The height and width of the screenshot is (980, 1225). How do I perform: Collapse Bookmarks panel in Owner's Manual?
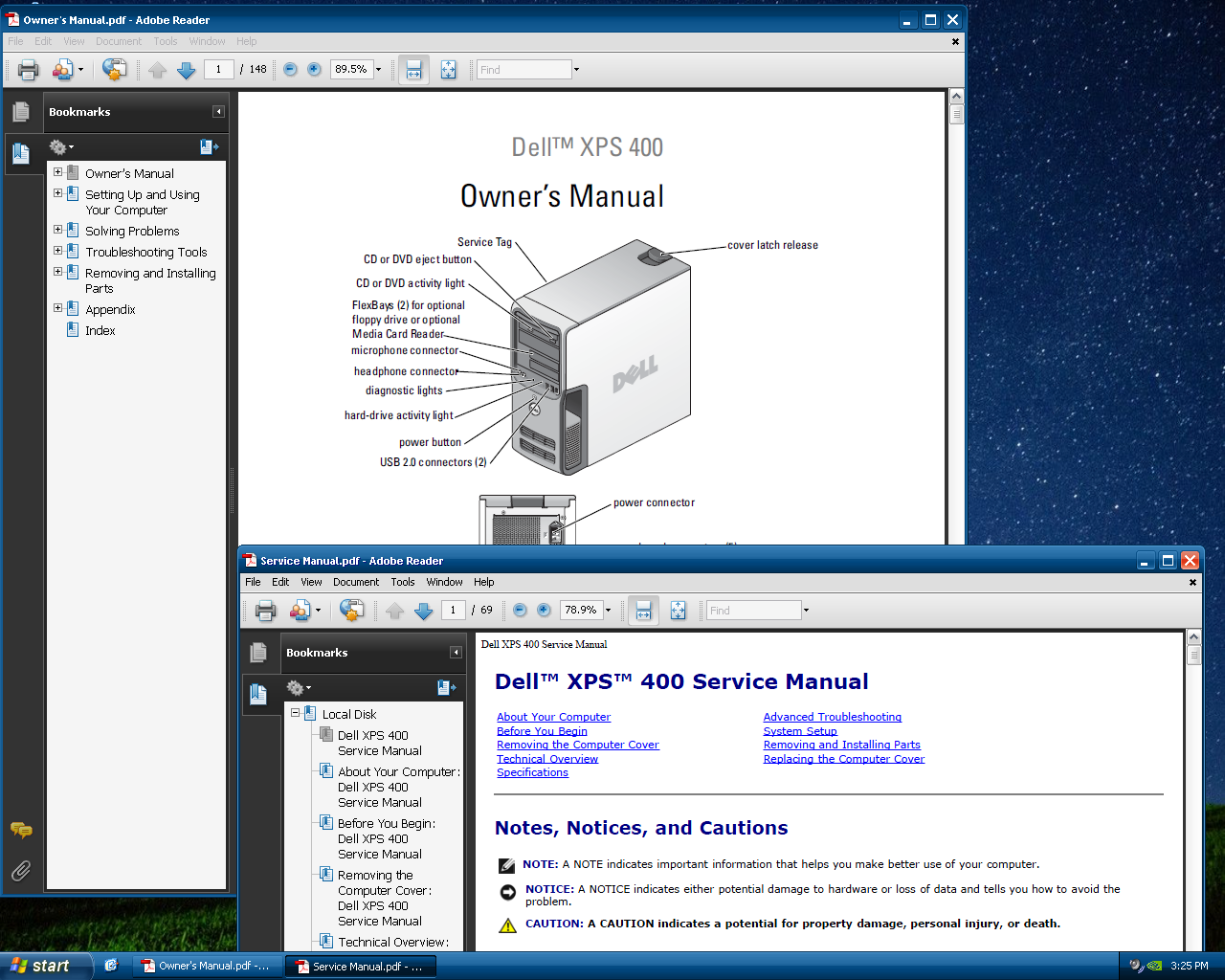pos(218,112)
